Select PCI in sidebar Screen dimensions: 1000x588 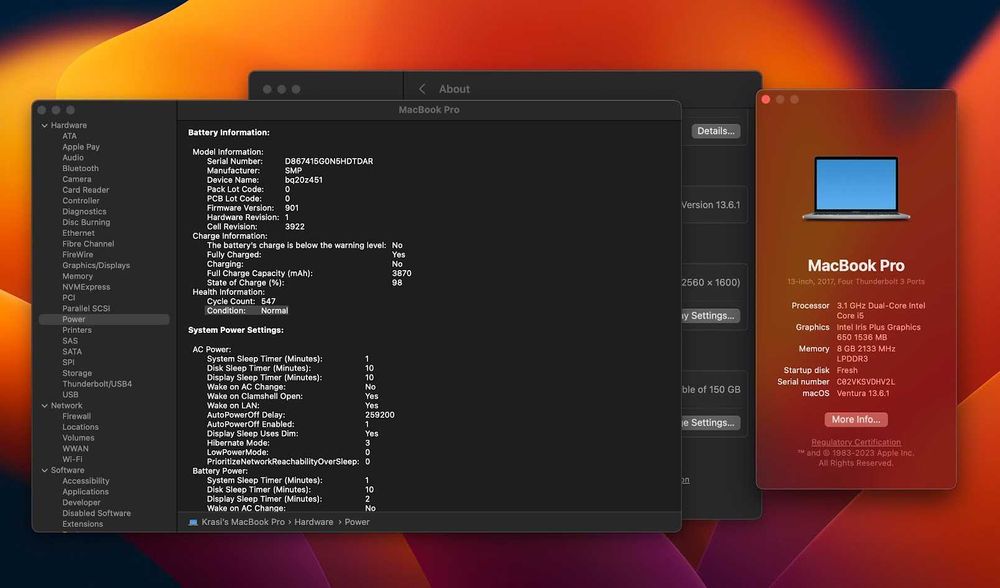pyautogui.click(x=68, y=298)
